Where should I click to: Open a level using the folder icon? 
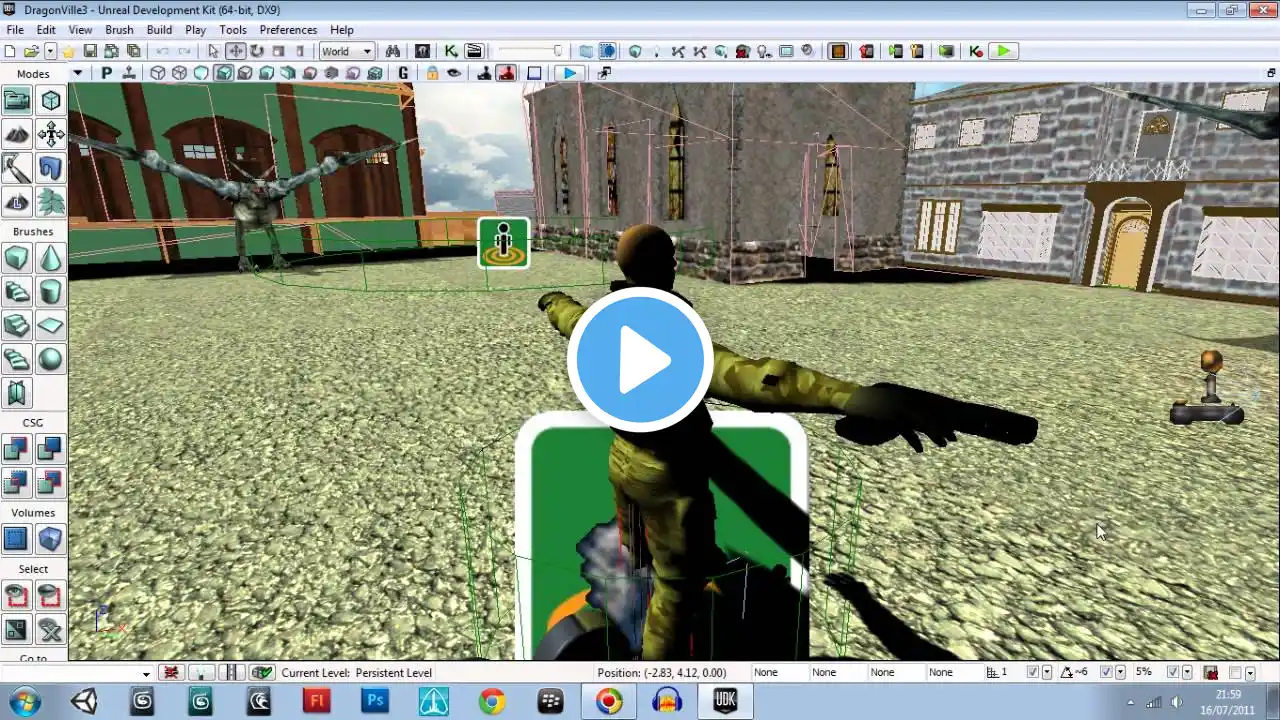[31, 51]
